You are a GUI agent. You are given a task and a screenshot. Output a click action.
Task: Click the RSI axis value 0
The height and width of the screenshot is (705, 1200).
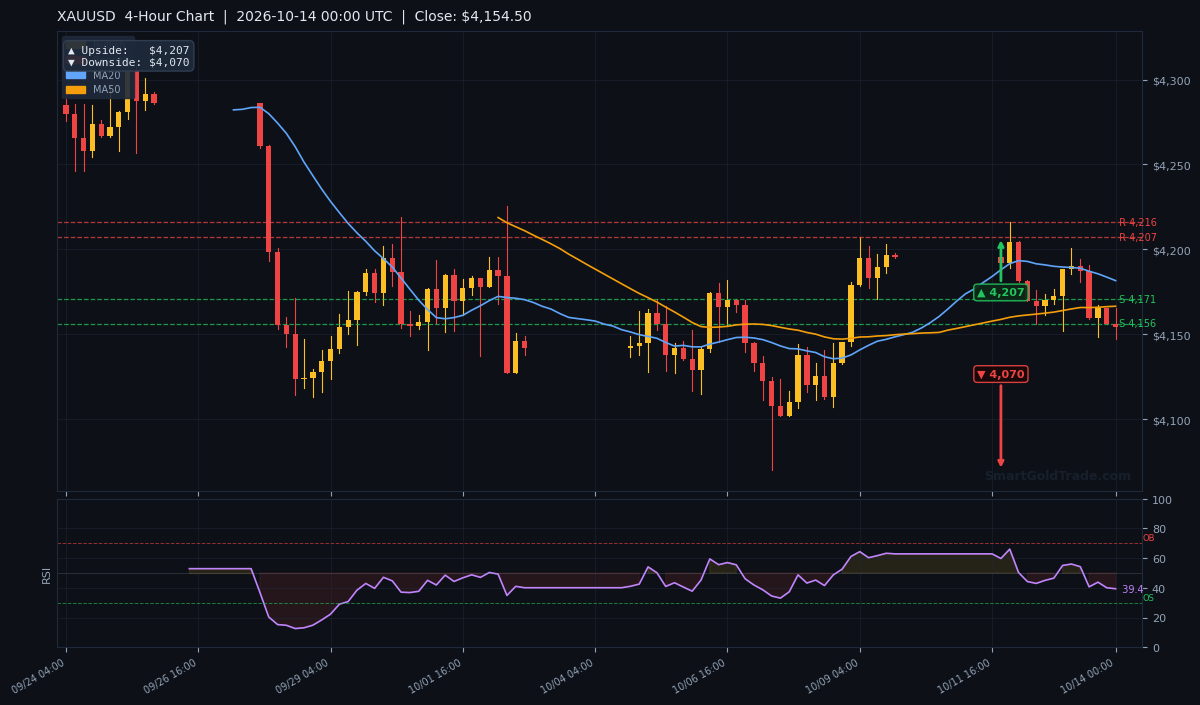pyautogui.click(x=1156, y=648)
